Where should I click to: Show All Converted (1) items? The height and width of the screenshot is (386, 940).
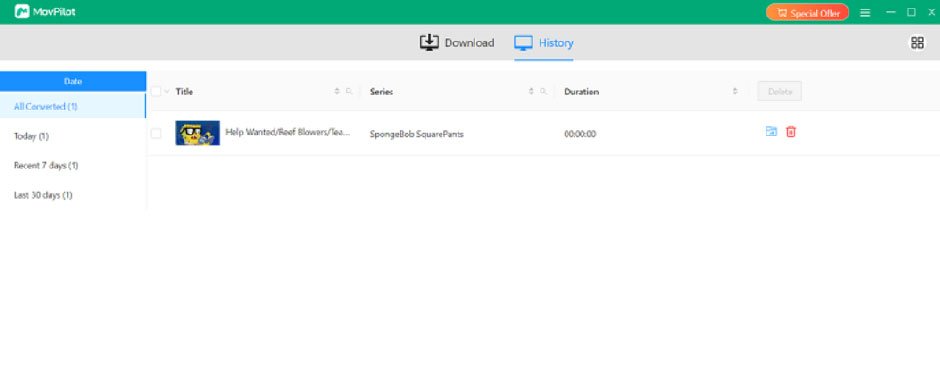(73, 106)
